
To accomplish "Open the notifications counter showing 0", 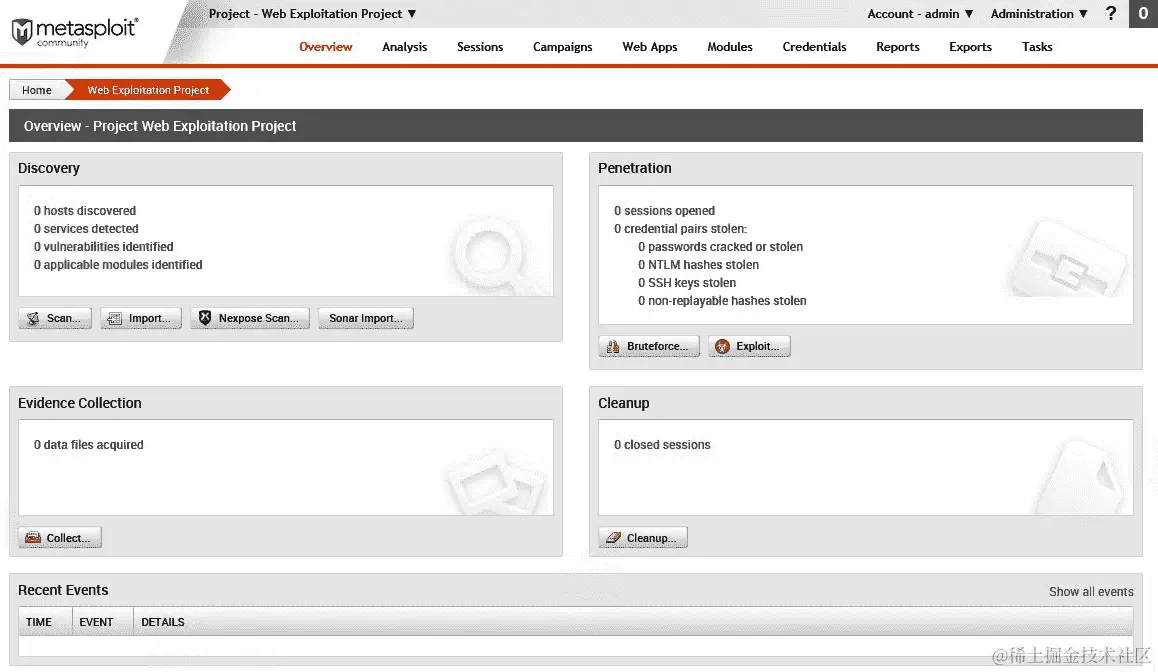I will click(1143, 13).
